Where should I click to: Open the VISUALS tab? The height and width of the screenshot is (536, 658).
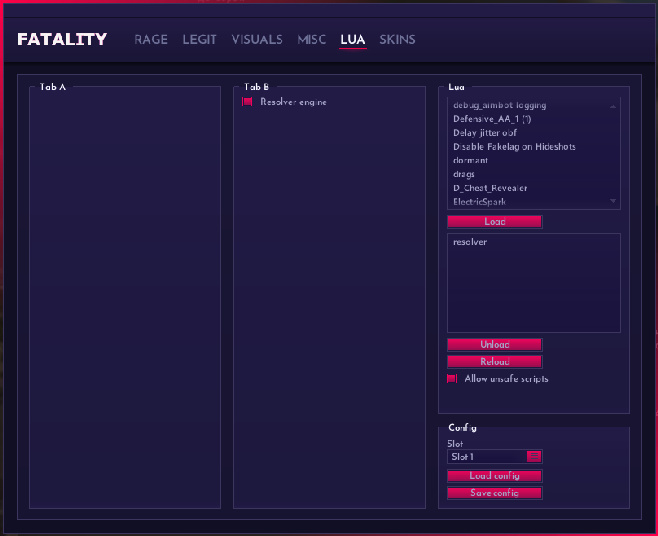[257, 39]
